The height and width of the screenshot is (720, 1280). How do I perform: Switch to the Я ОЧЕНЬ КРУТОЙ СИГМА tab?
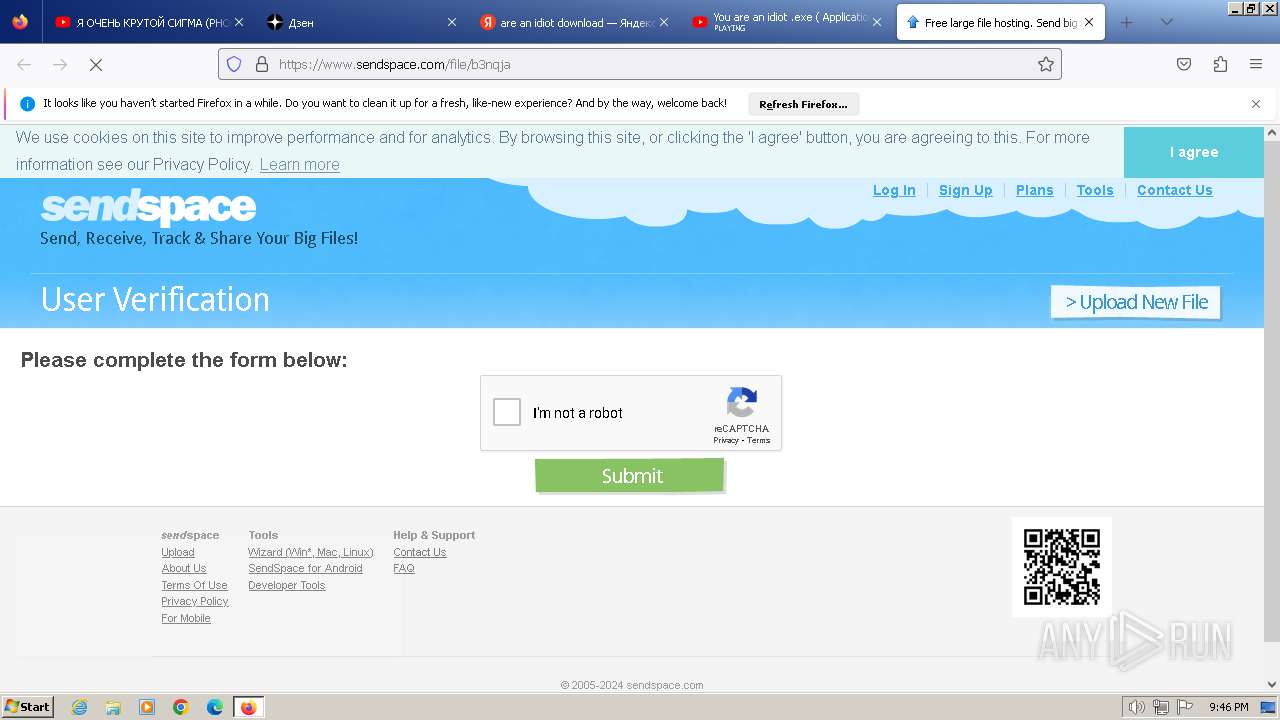148,22
